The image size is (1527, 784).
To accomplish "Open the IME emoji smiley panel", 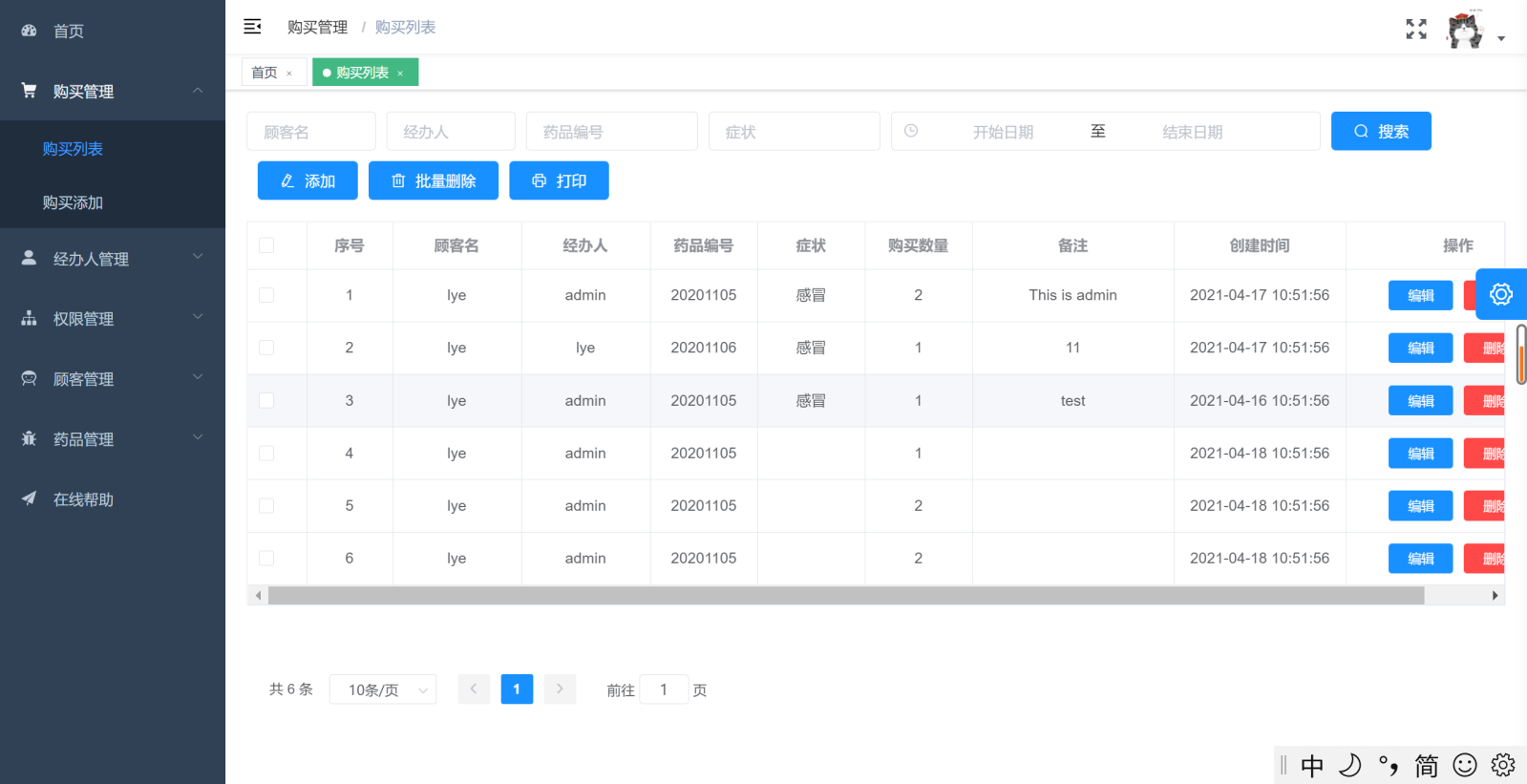I will (x=1465, y=766).
